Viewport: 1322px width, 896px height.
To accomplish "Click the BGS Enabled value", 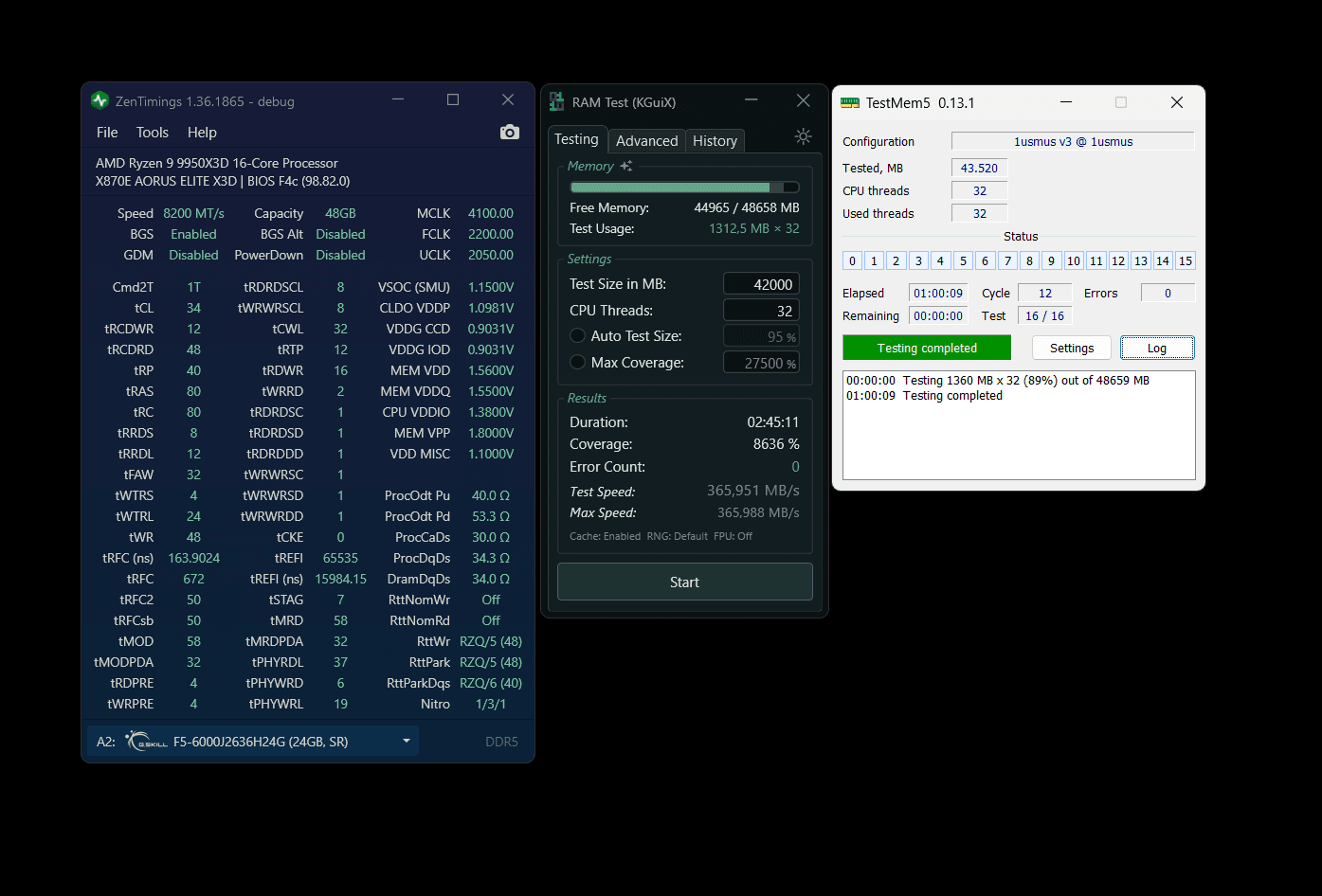I will 193,234.
